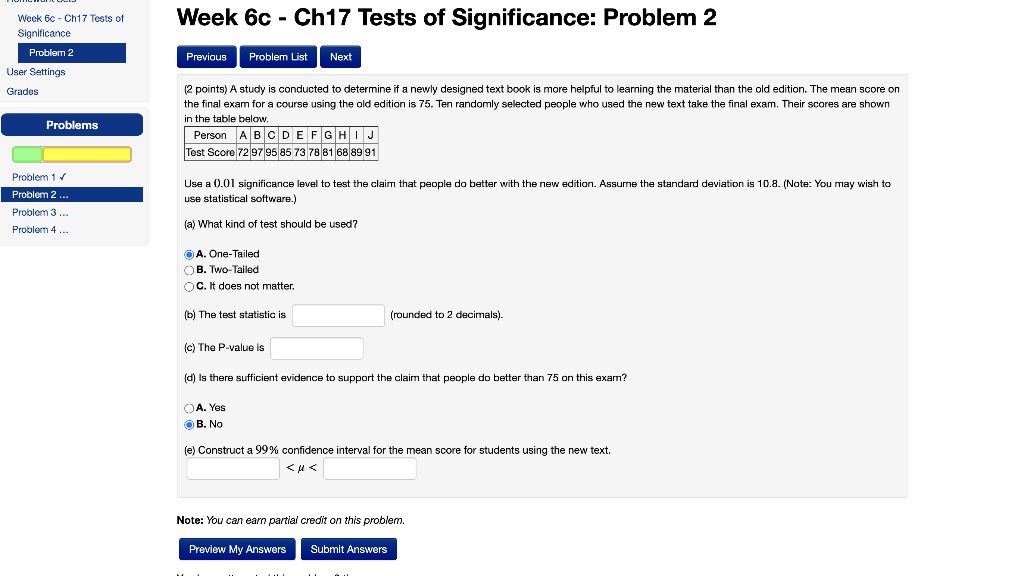Submit Answers for grading
1024x576 pixels.
pos(349,549)
